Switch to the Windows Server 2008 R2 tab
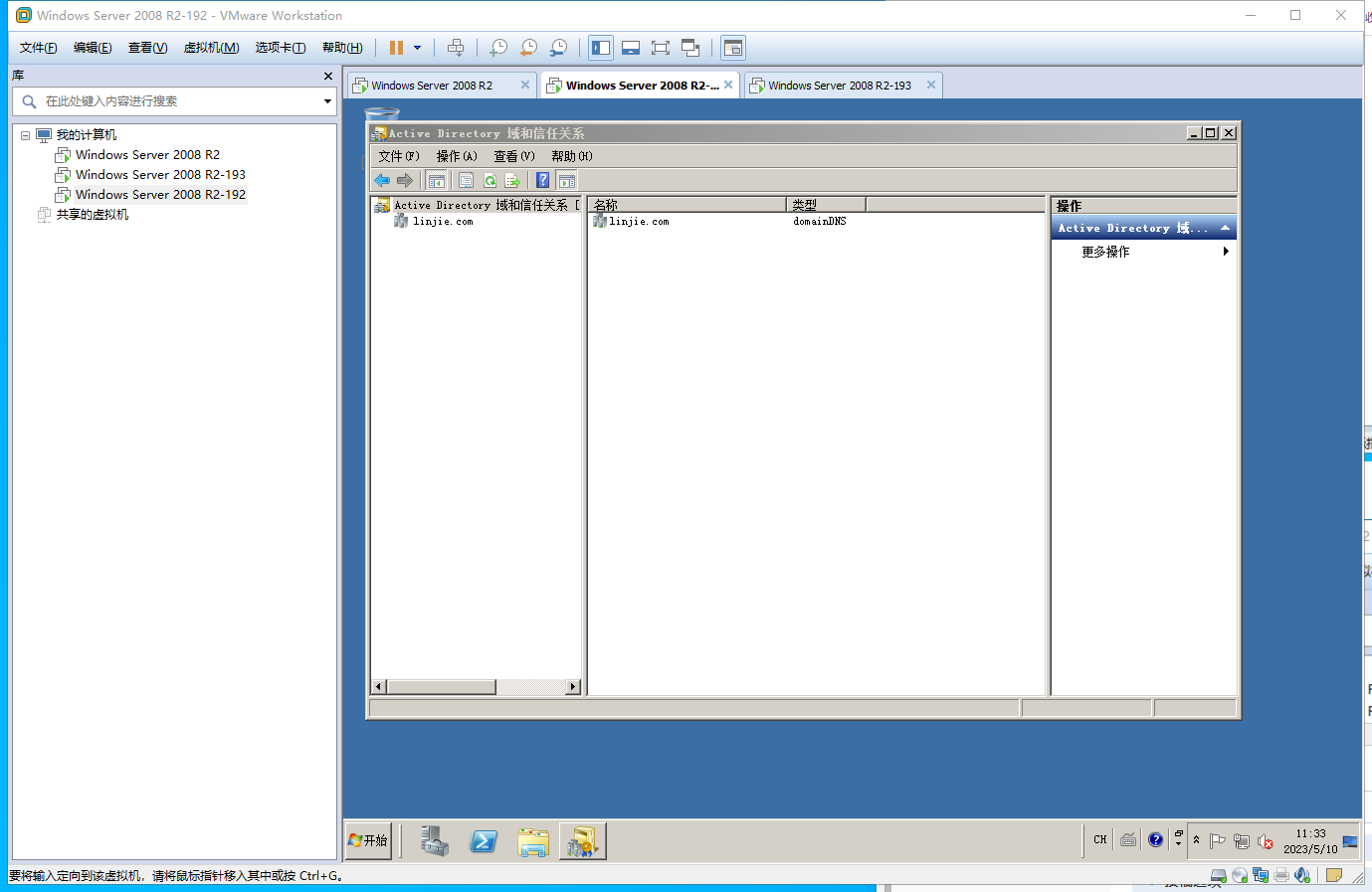The height and width of the screenshot is (892, 1372). tap(432, 86)
